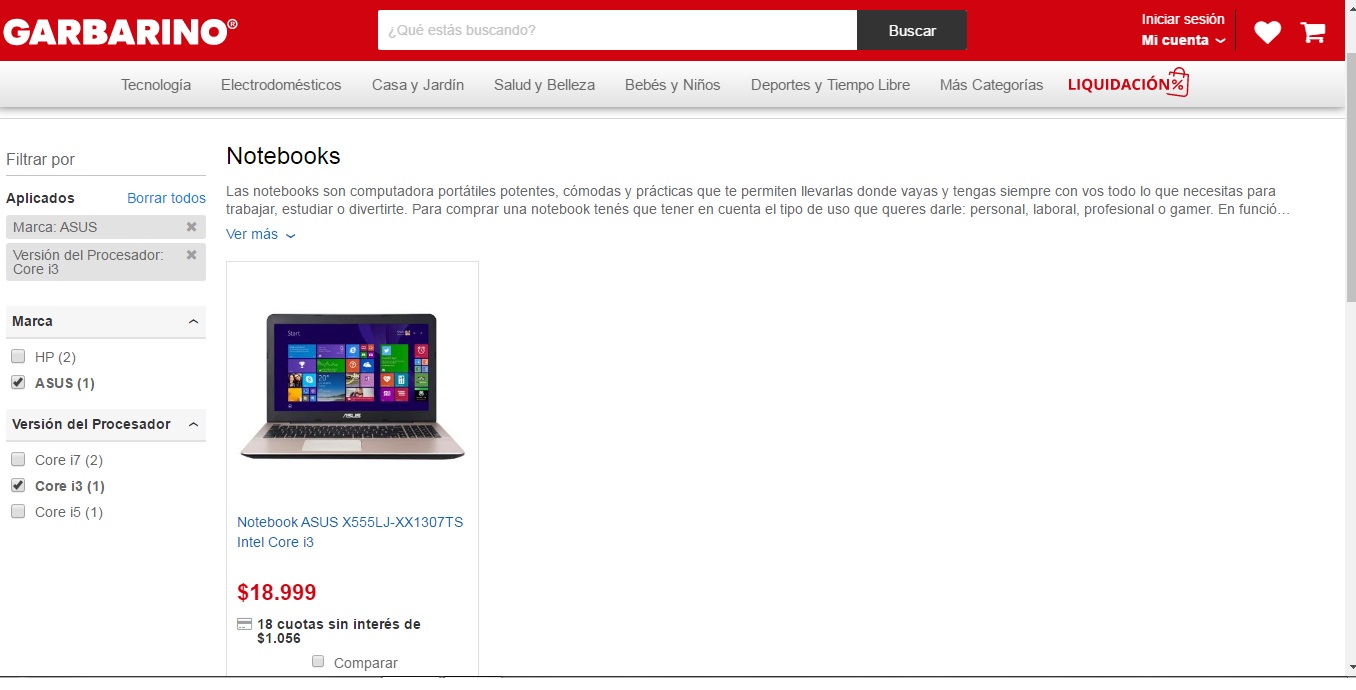The width and height of the screenshot is (1356, 690).
Task: Click the Buscar search button
Action: [x=912, y=30]
